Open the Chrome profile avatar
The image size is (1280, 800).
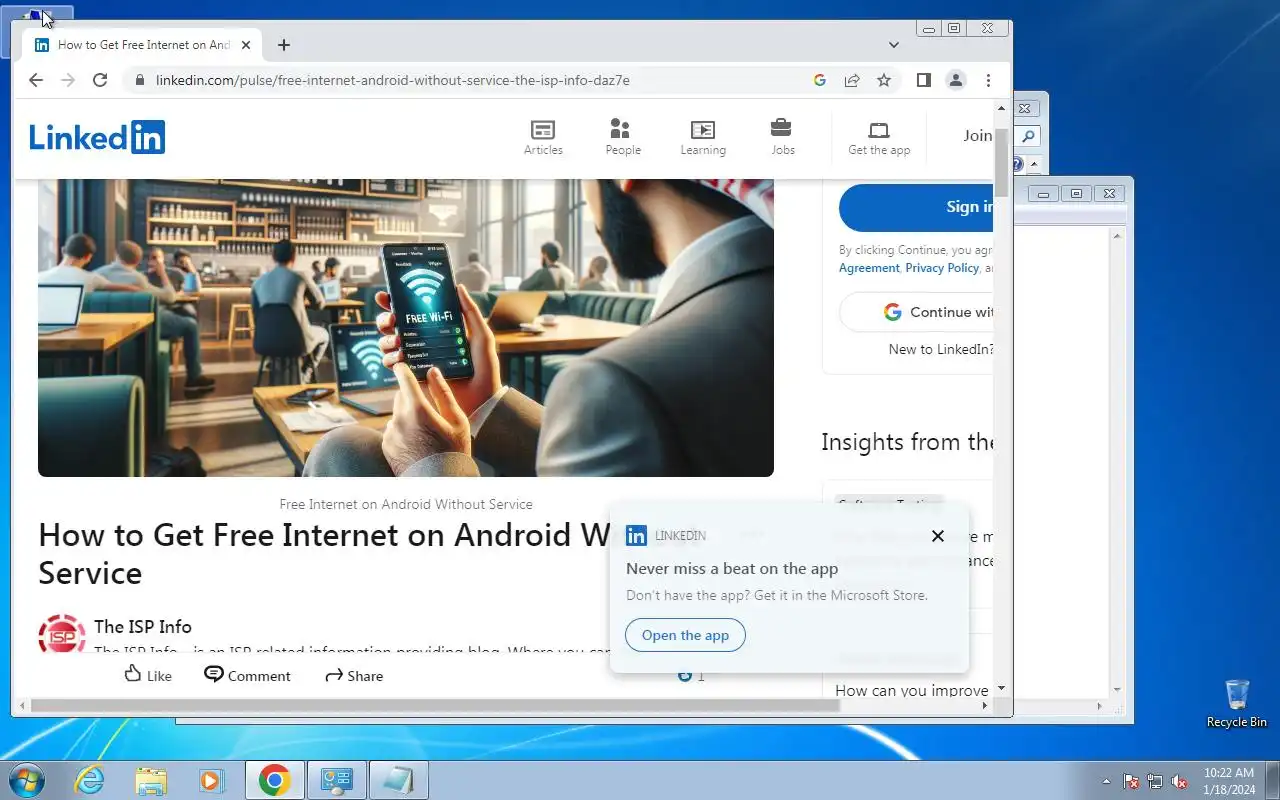(x=956, y=80)
